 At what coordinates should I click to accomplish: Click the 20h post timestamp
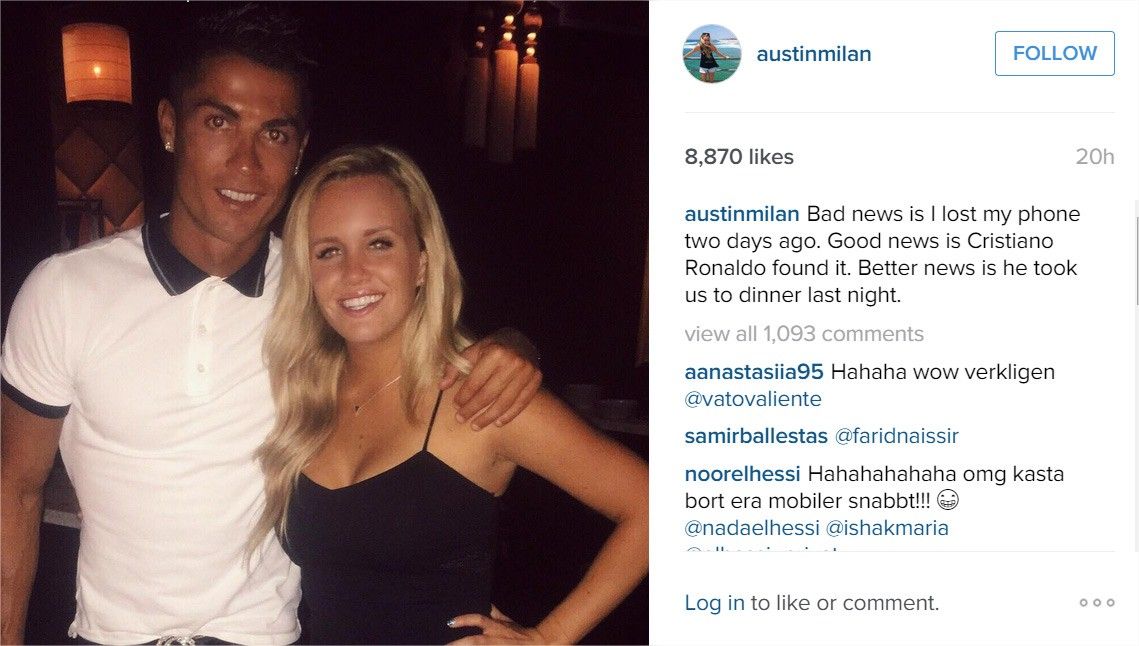(x=1095, y=157)
